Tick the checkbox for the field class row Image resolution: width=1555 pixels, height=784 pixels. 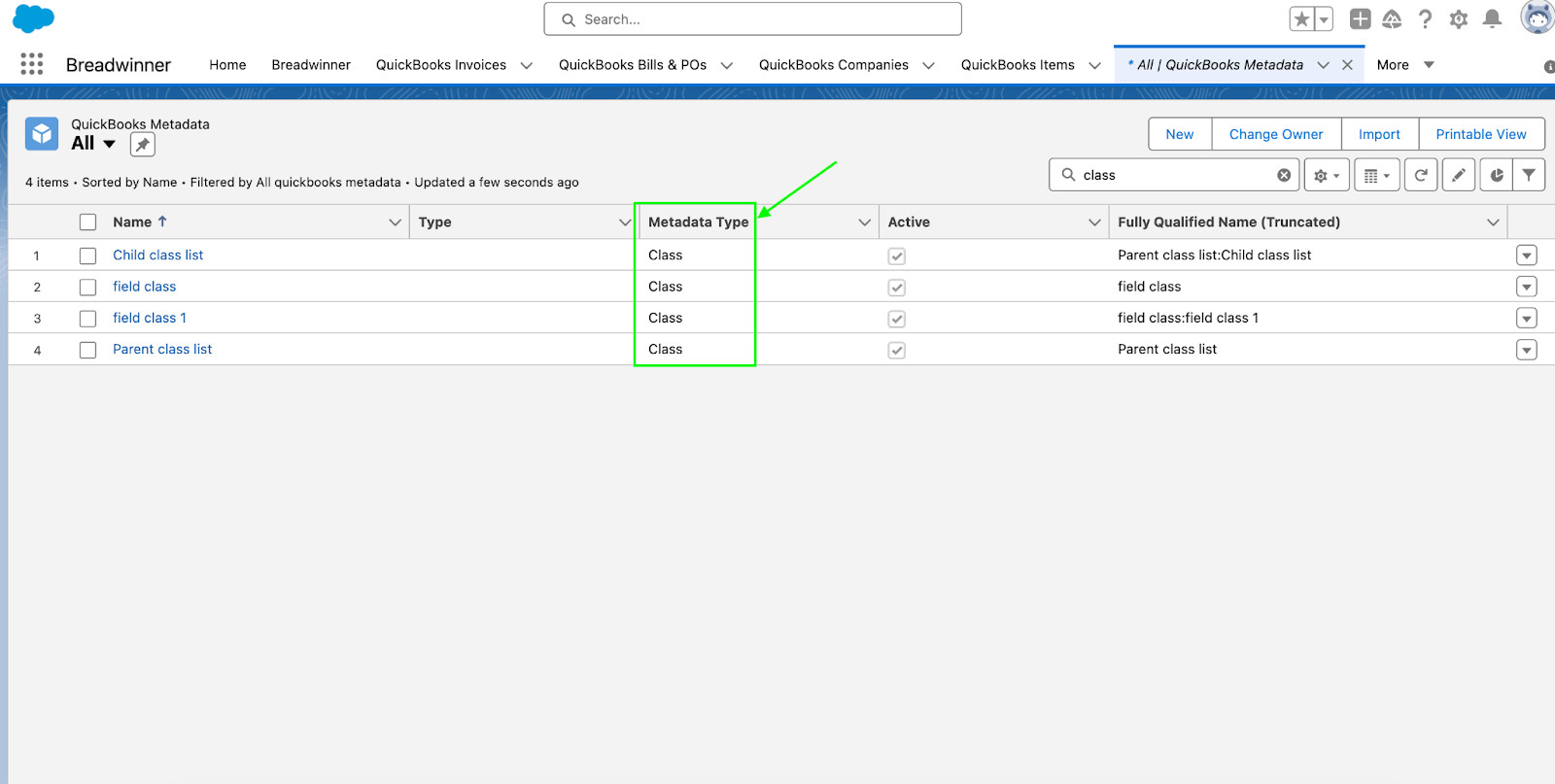click(87, 288)
